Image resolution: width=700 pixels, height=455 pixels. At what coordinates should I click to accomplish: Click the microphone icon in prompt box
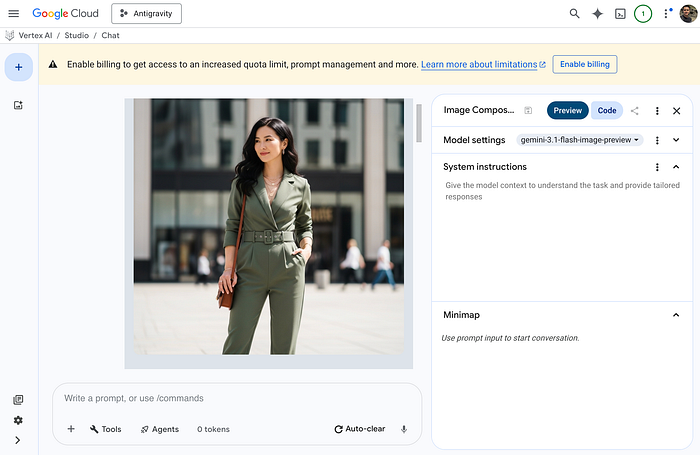pos(404,429)
